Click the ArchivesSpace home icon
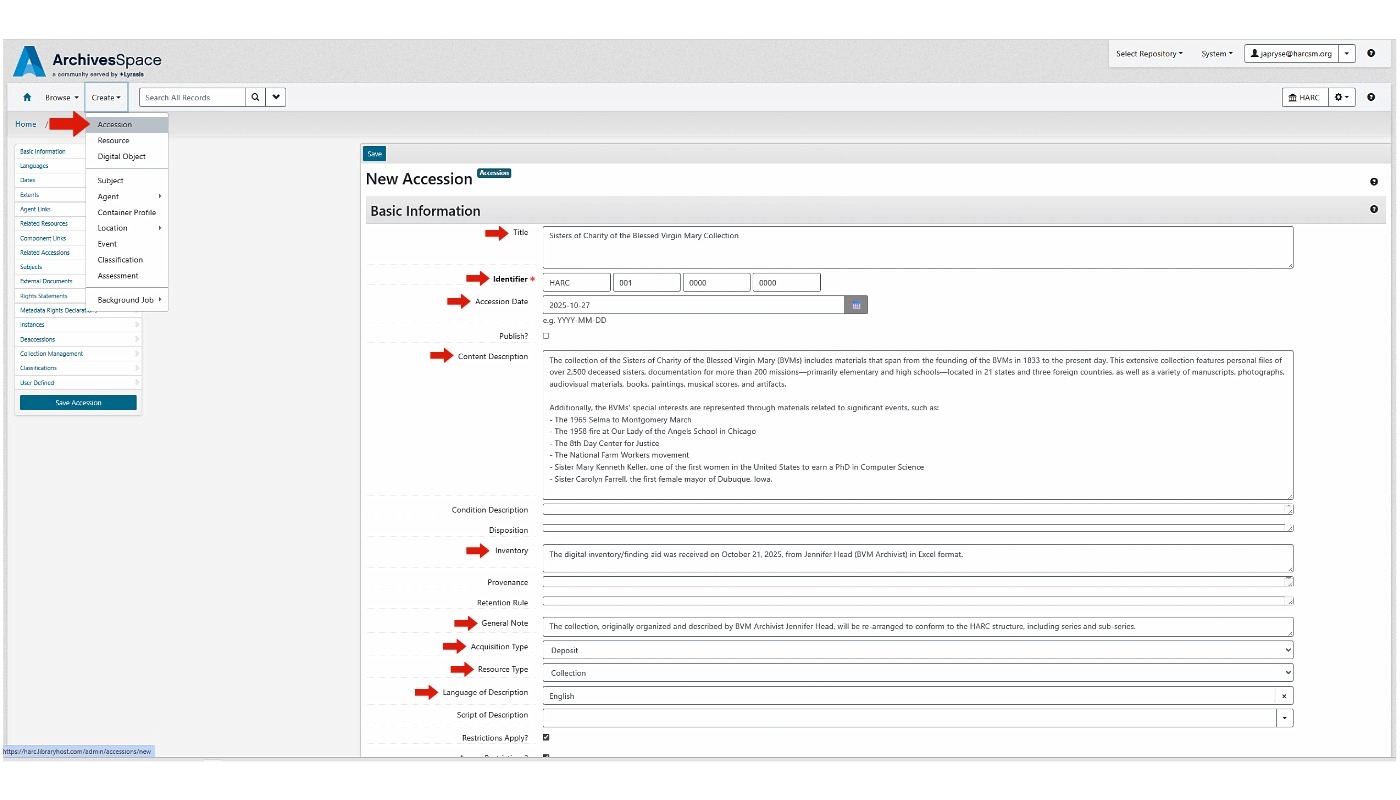 [x=26, y=97]
